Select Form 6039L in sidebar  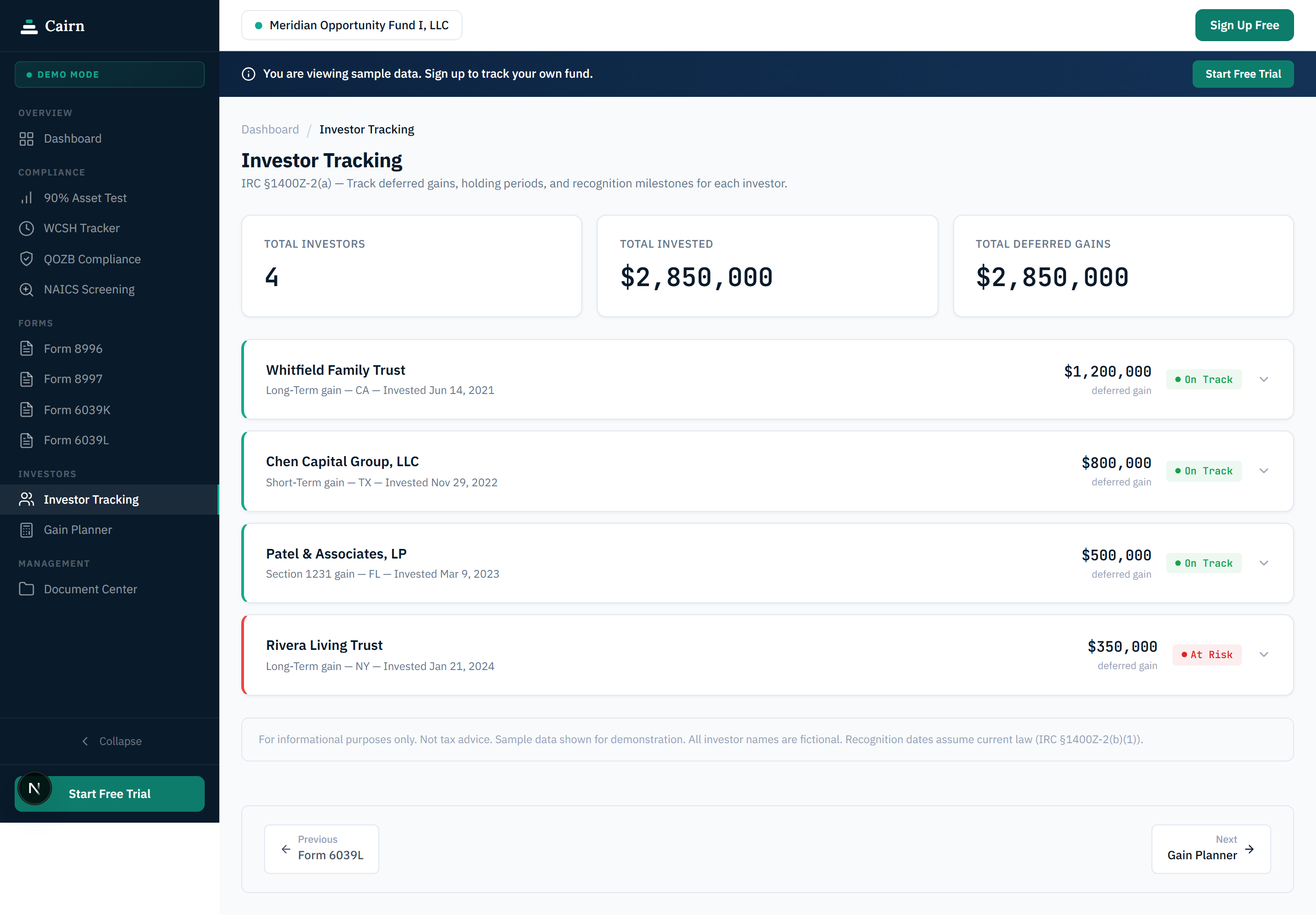pyautogui.click(x=110, y=440)
